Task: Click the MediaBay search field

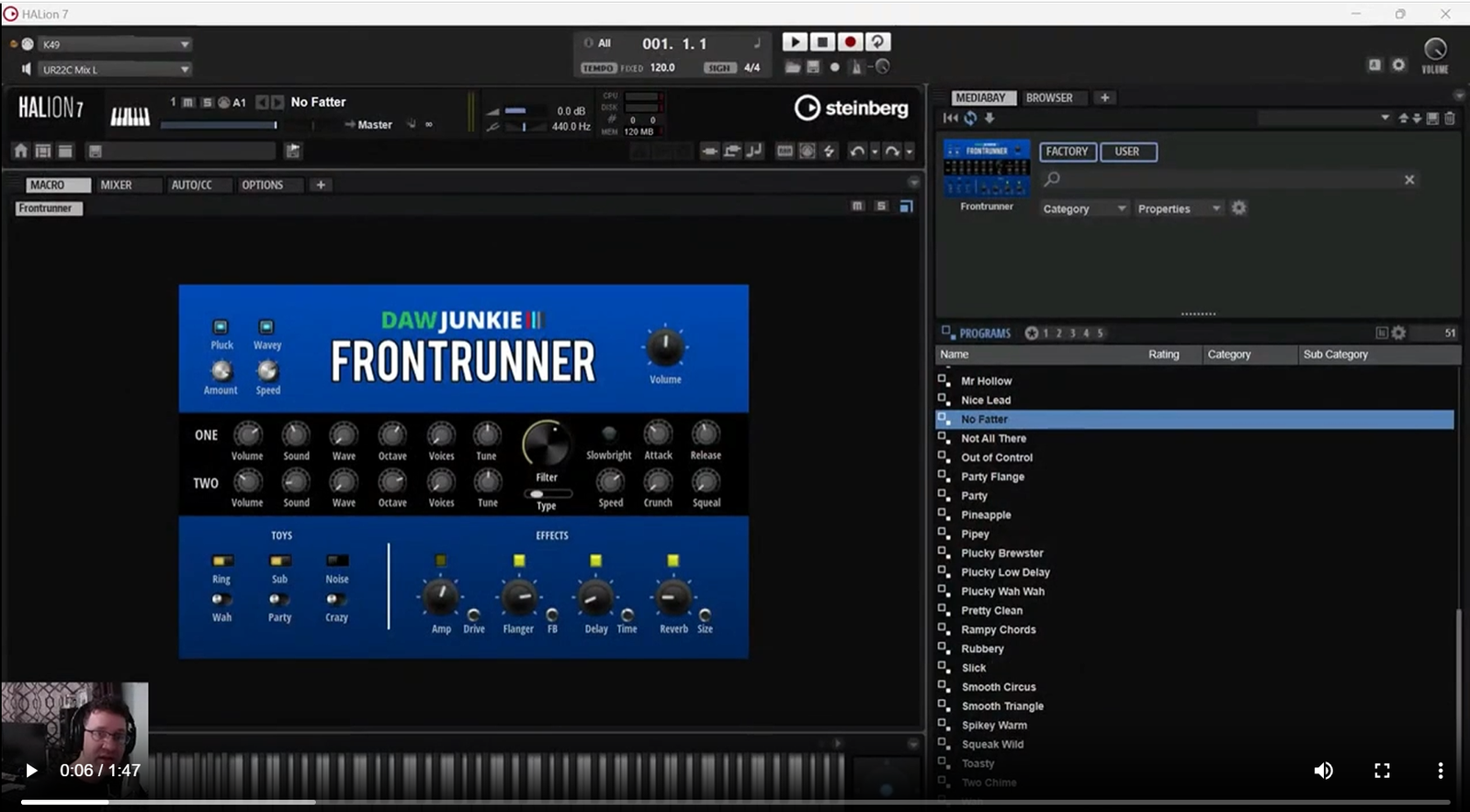Action: point(1229,180)
